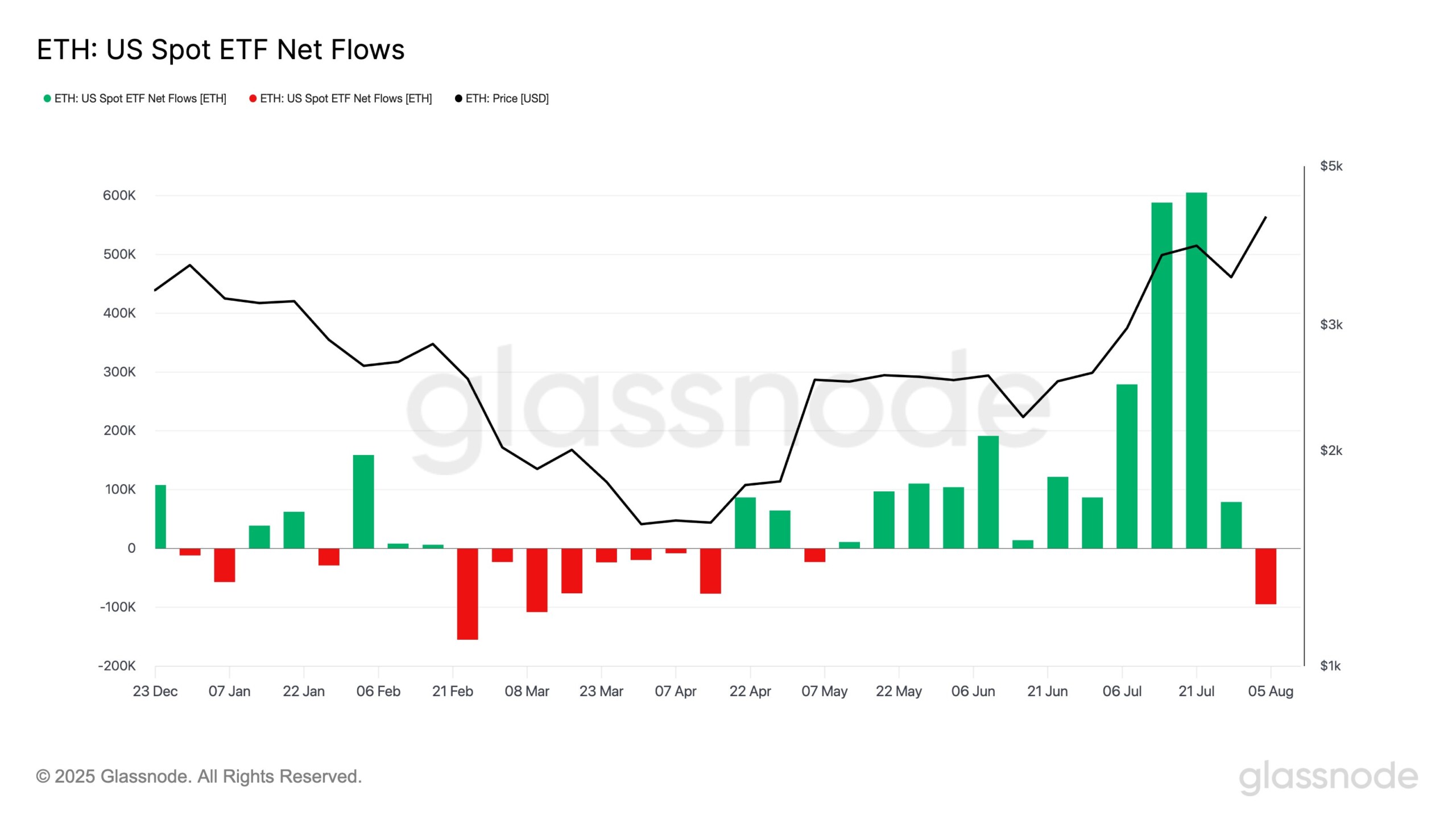
Task: Click the 07 Jan date axis label
Action: [229, 692]
